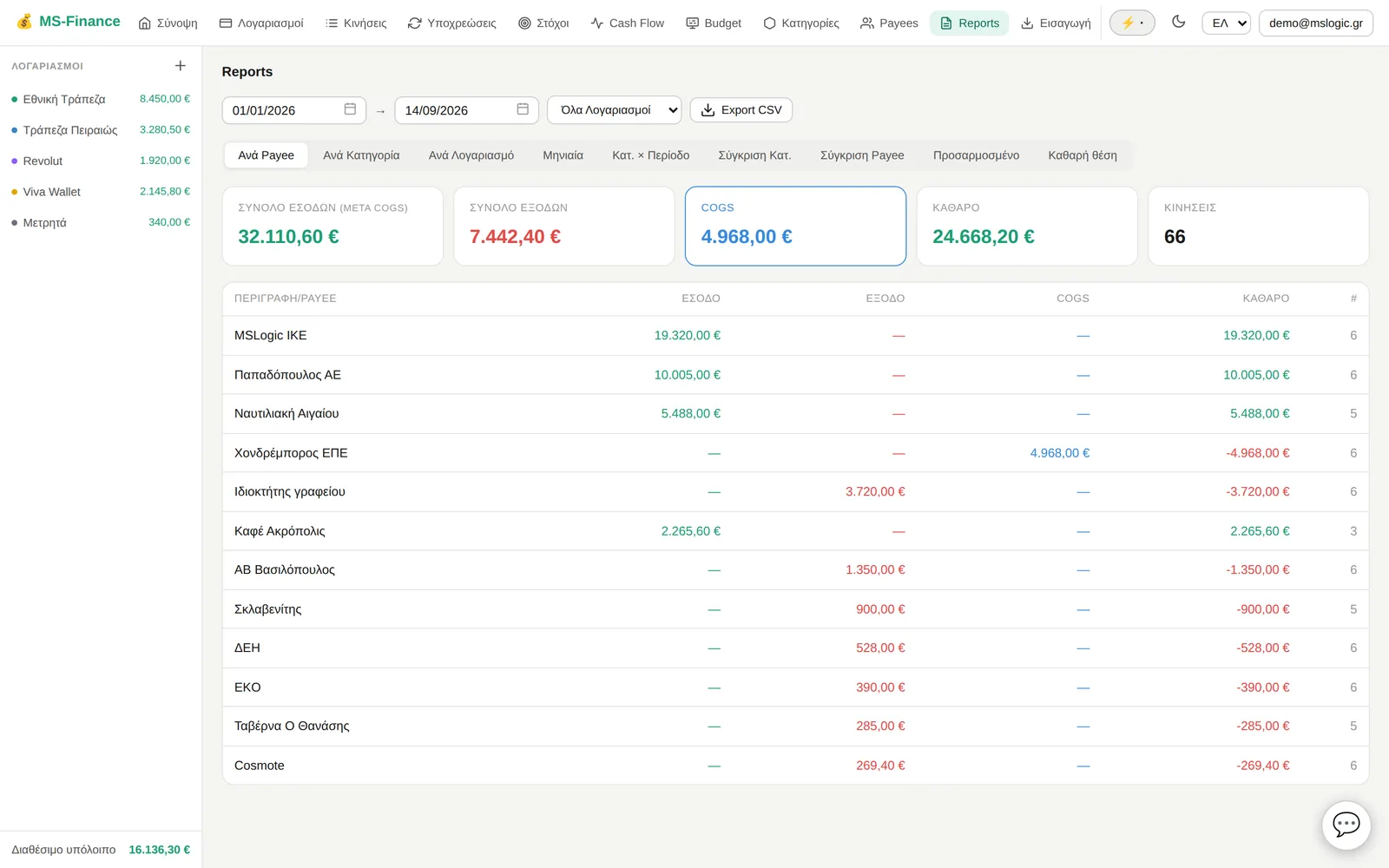Open the start date calendar picker icon
The width and height of the screenshot is (1389, 868).
pos(350,109)
